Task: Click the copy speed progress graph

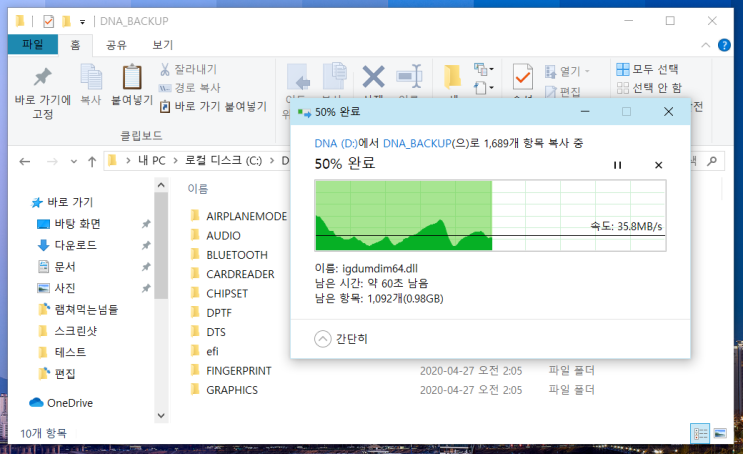Action: pos(490,215)
